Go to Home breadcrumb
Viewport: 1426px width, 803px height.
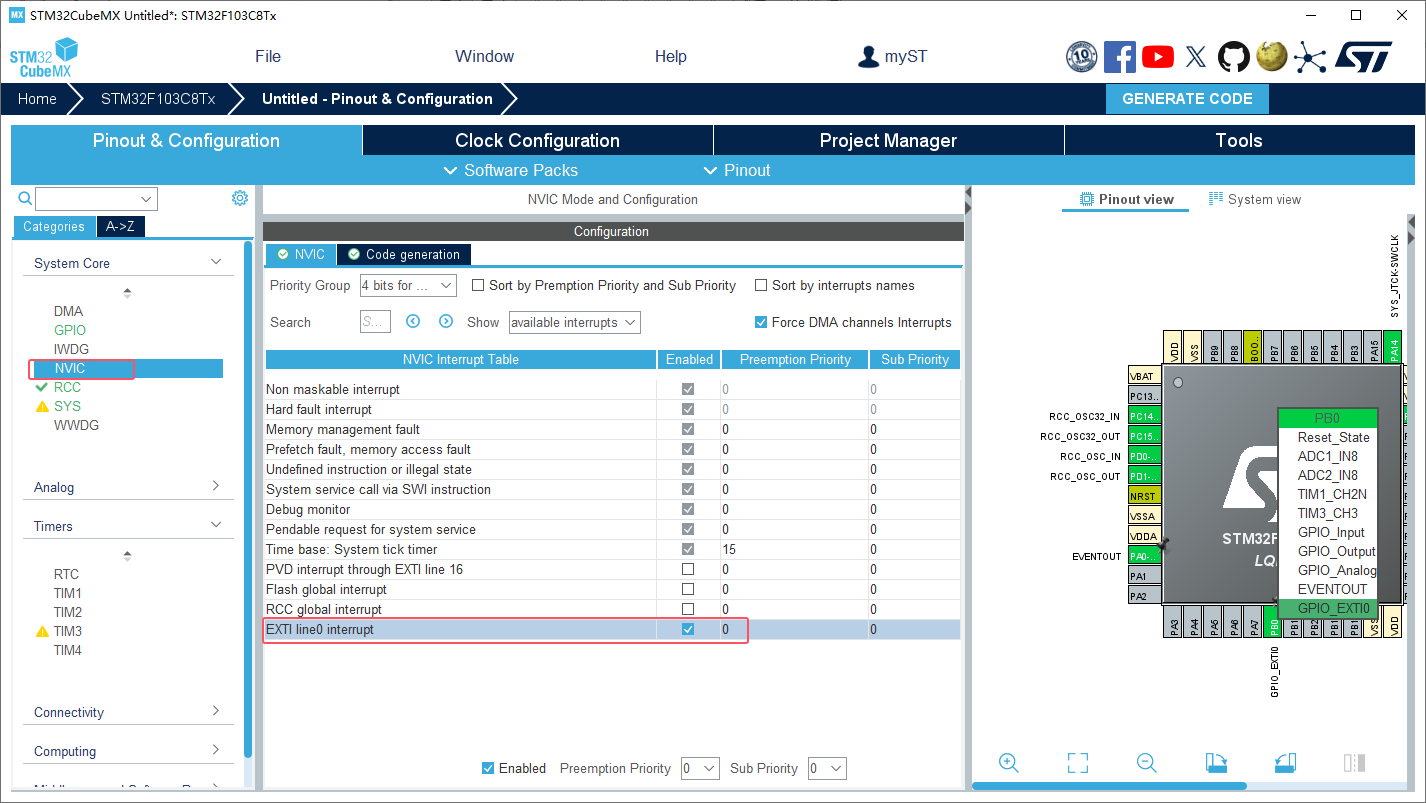37,99
